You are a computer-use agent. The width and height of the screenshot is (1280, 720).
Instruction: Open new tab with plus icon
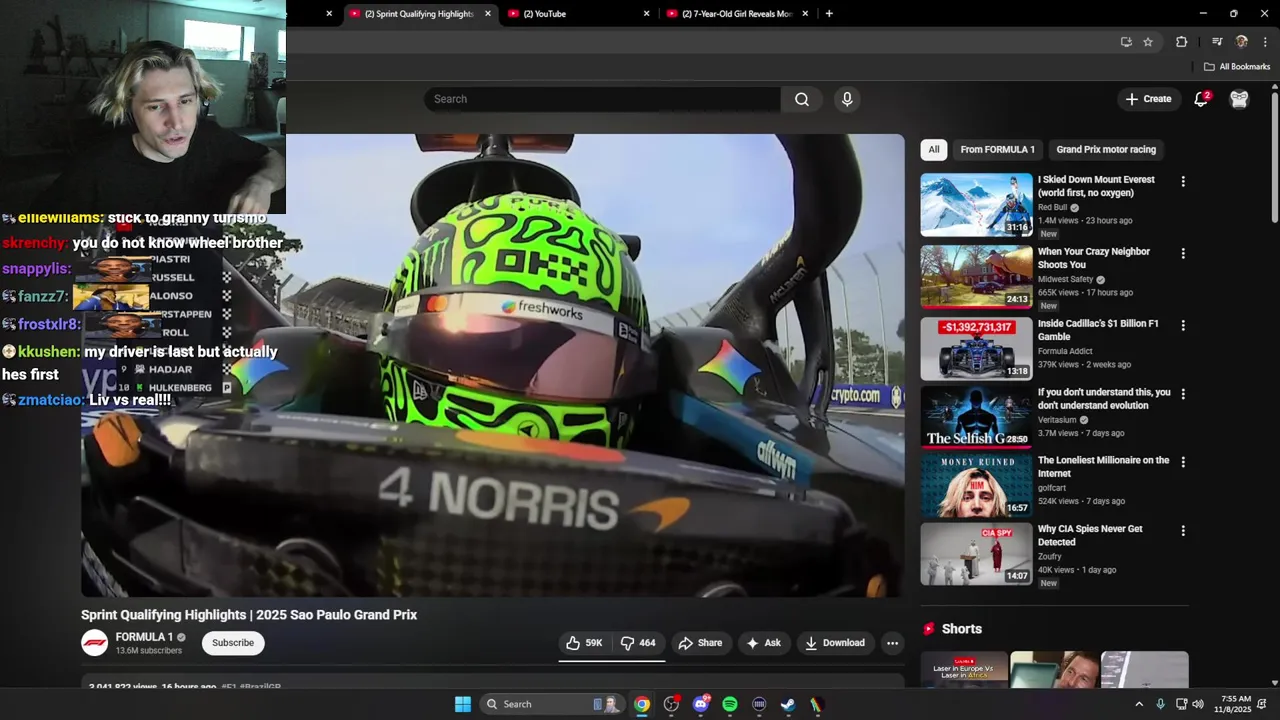click(829, 14)
